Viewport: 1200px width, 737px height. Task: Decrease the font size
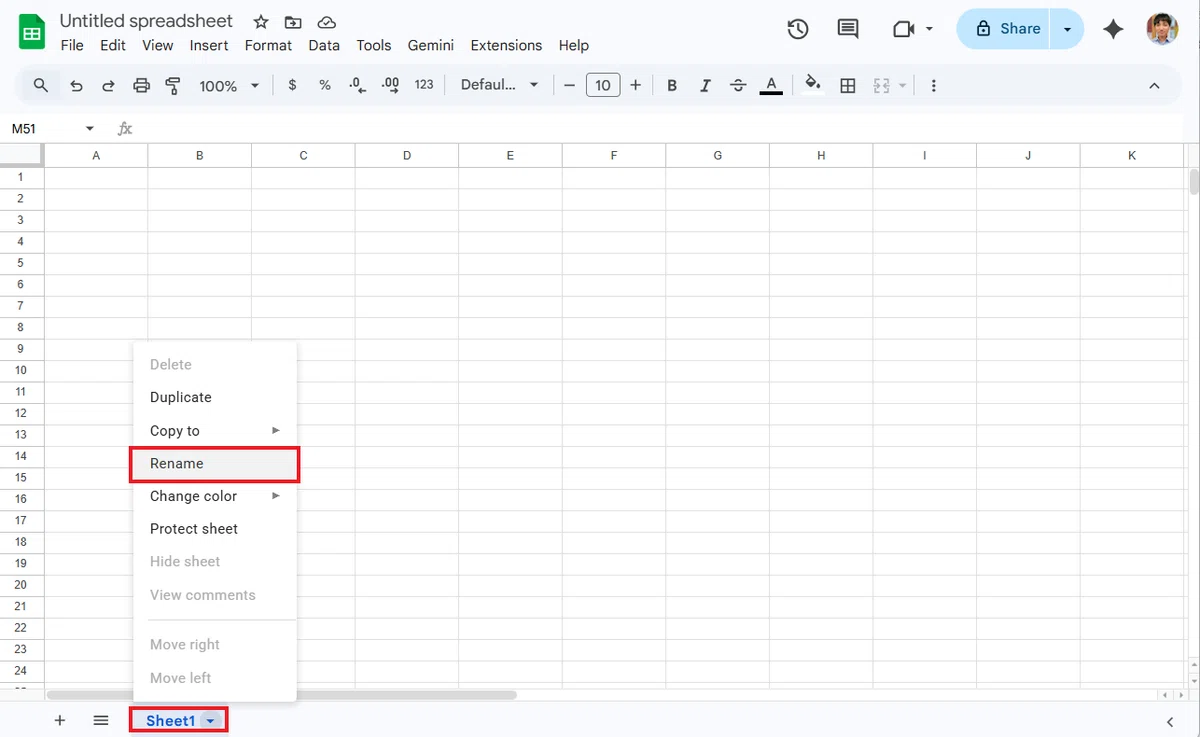click(x=570, y=86)
